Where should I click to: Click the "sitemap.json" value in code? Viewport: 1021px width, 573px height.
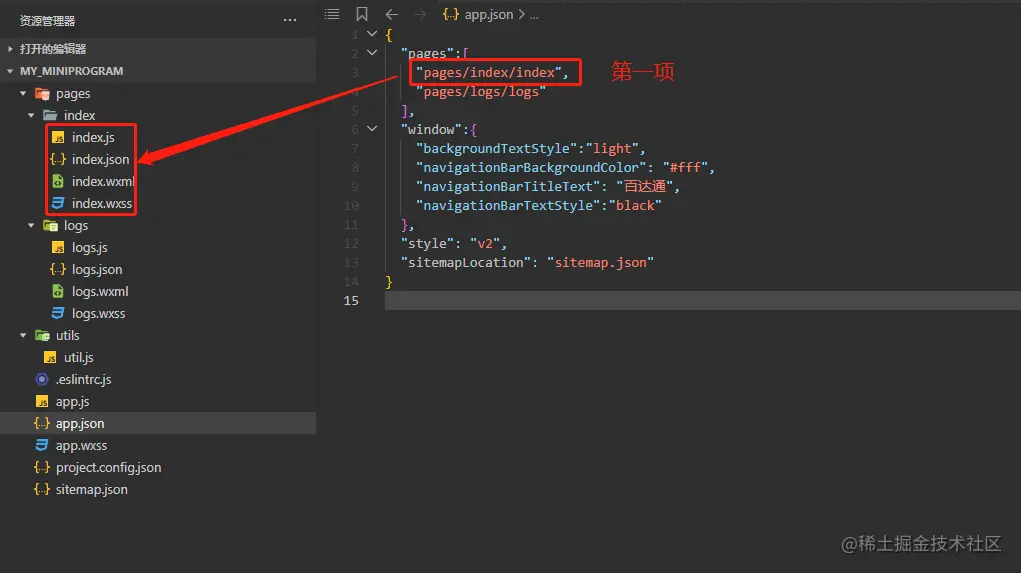(x=600, y=262)
